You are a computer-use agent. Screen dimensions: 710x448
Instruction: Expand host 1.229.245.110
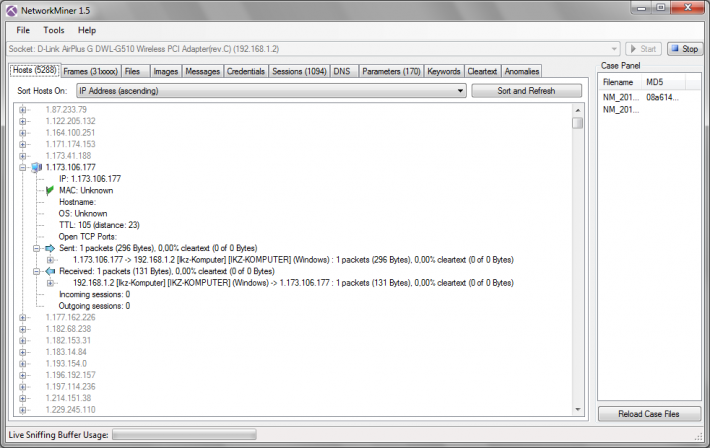[22, 410]
